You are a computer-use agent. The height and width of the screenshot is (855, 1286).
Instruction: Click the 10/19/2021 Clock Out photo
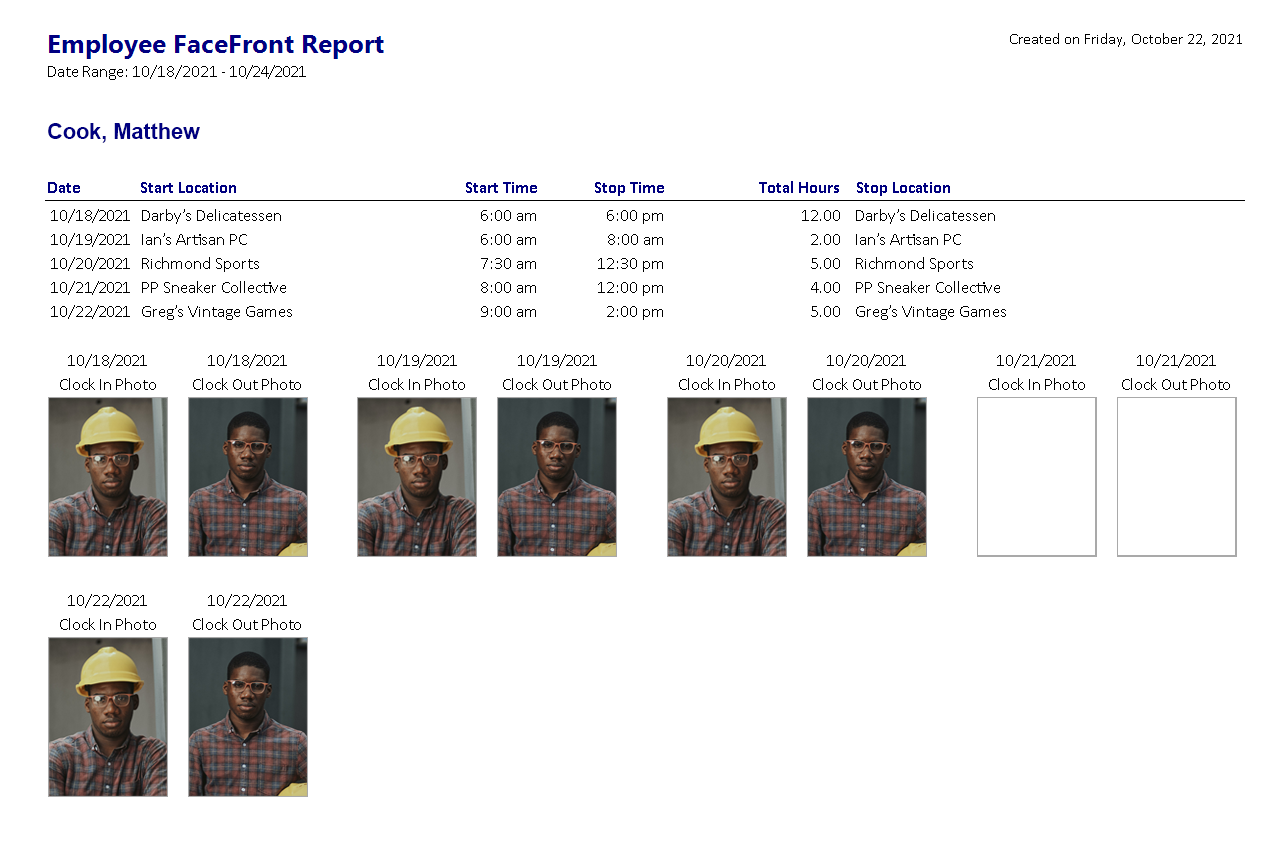(557, 476)
